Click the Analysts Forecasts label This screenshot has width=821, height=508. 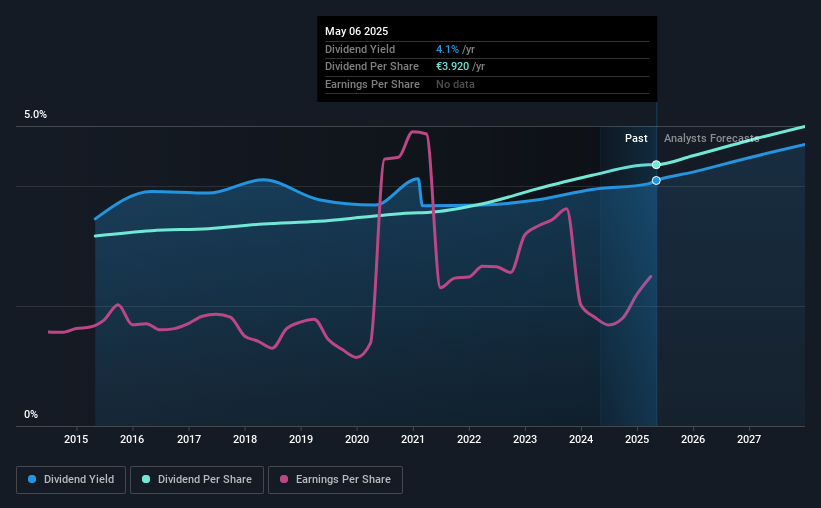coord(712,138)
